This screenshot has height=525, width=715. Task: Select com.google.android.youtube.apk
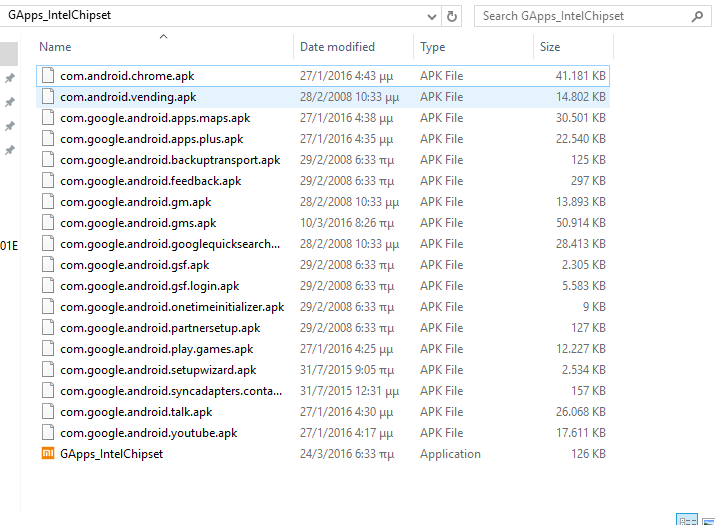149,432
